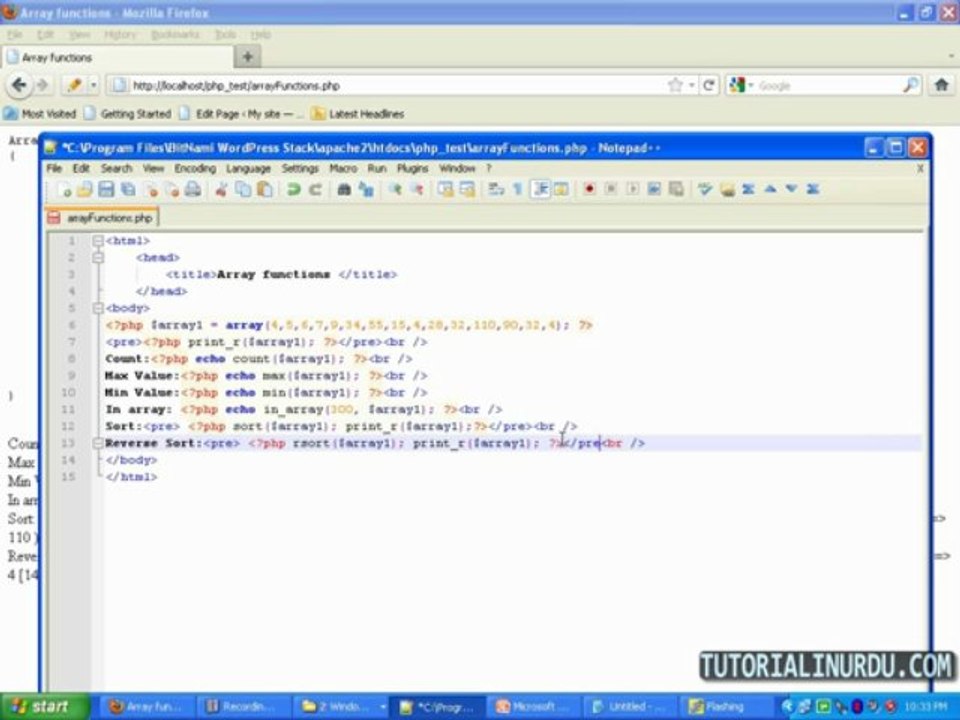Screen dimensions: 960x720
Task: Bookmark this page with the star
Action: 675,85
